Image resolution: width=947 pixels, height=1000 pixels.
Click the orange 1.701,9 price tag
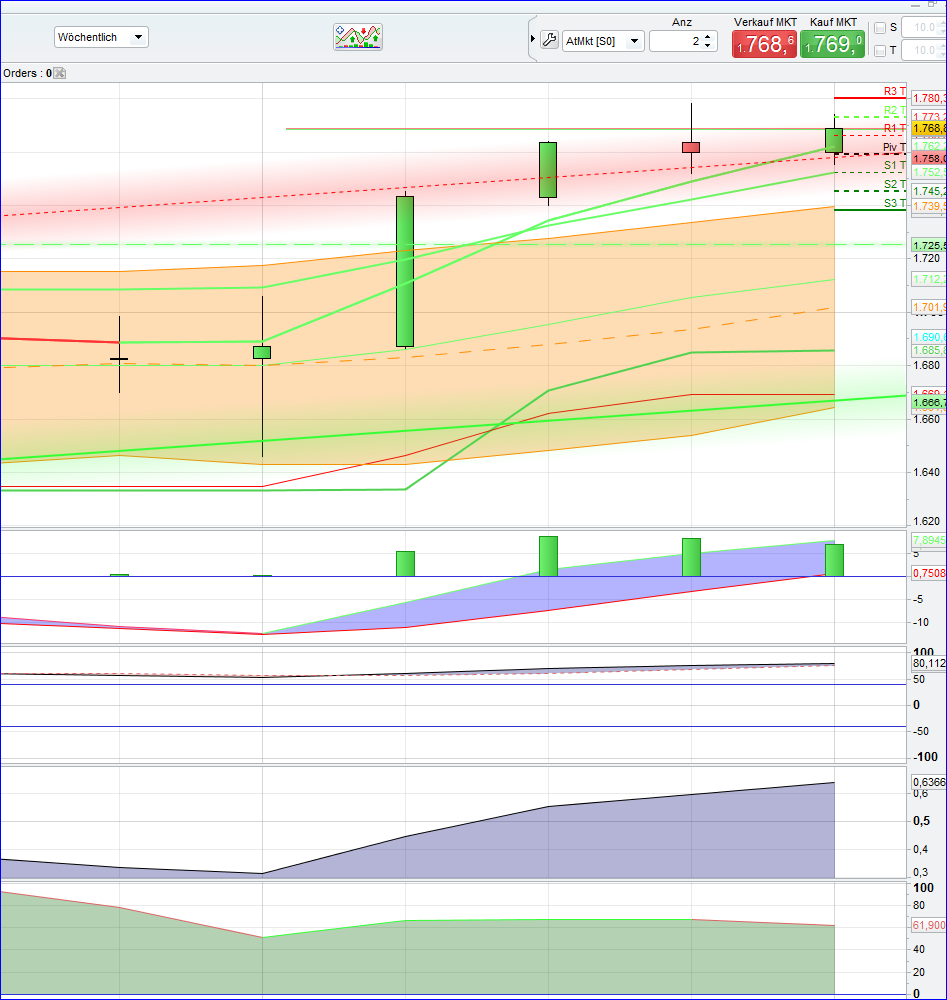point(929,307)
